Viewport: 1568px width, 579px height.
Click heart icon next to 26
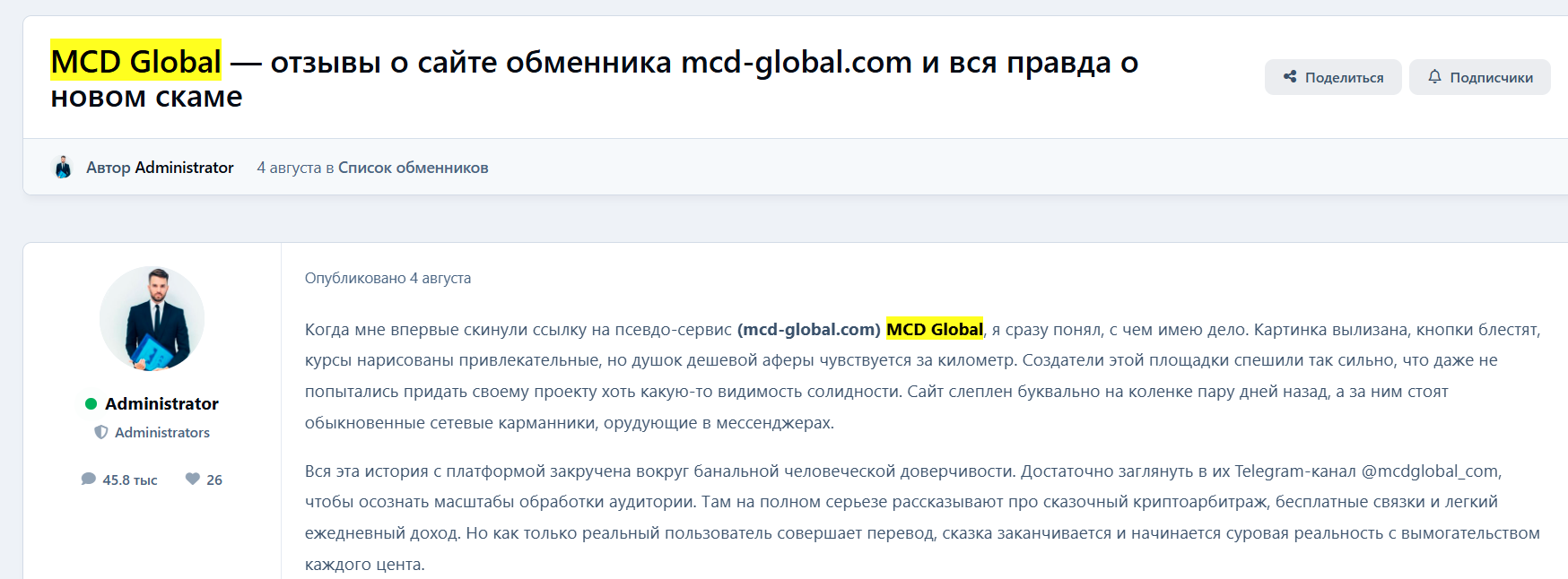(192, 479)
